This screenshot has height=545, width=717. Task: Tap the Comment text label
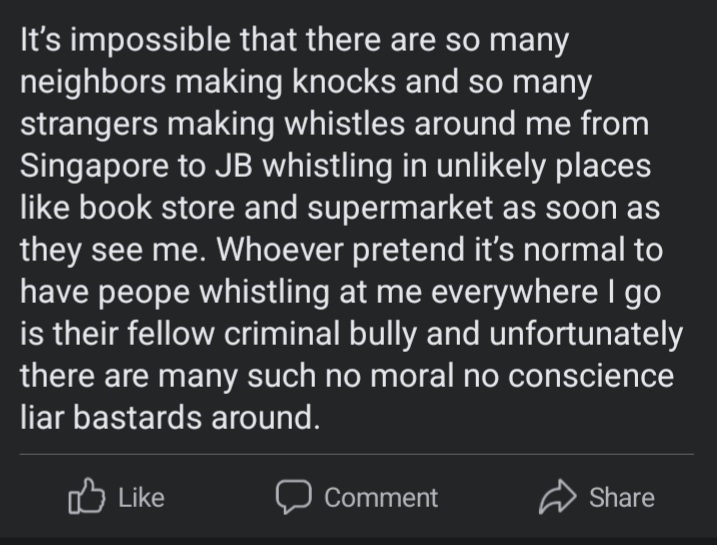(x=381, y=497)
